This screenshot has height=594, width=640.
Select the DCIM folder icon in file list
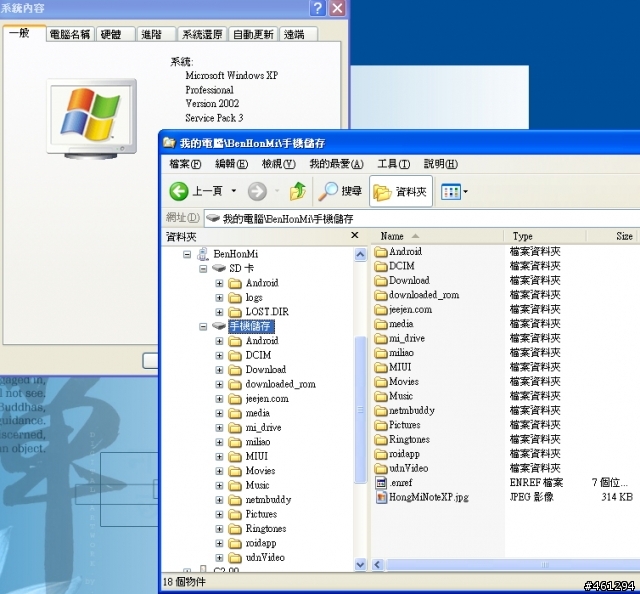click(381, 266)
